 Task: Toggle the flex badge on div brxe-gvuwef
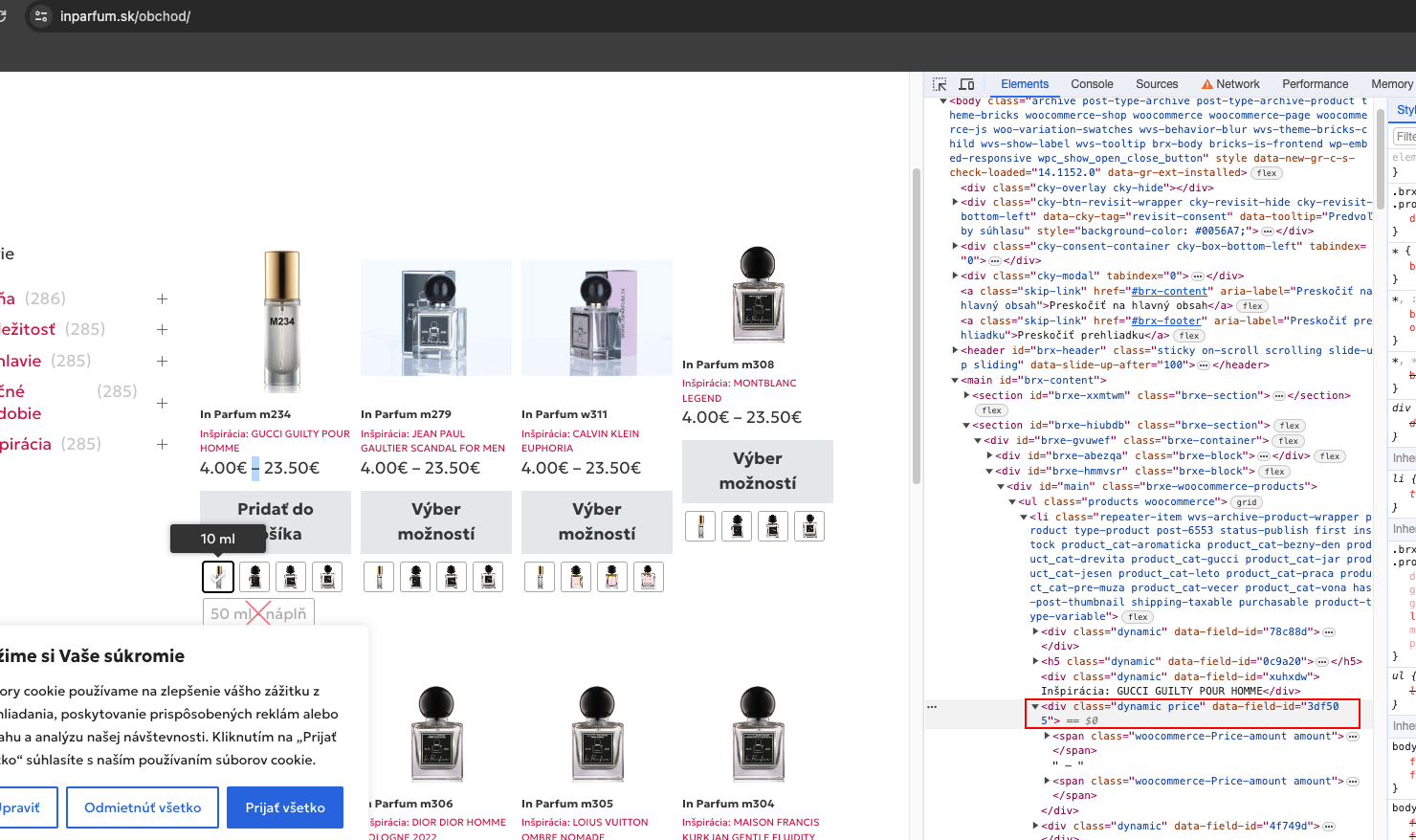coord(1289,441)
